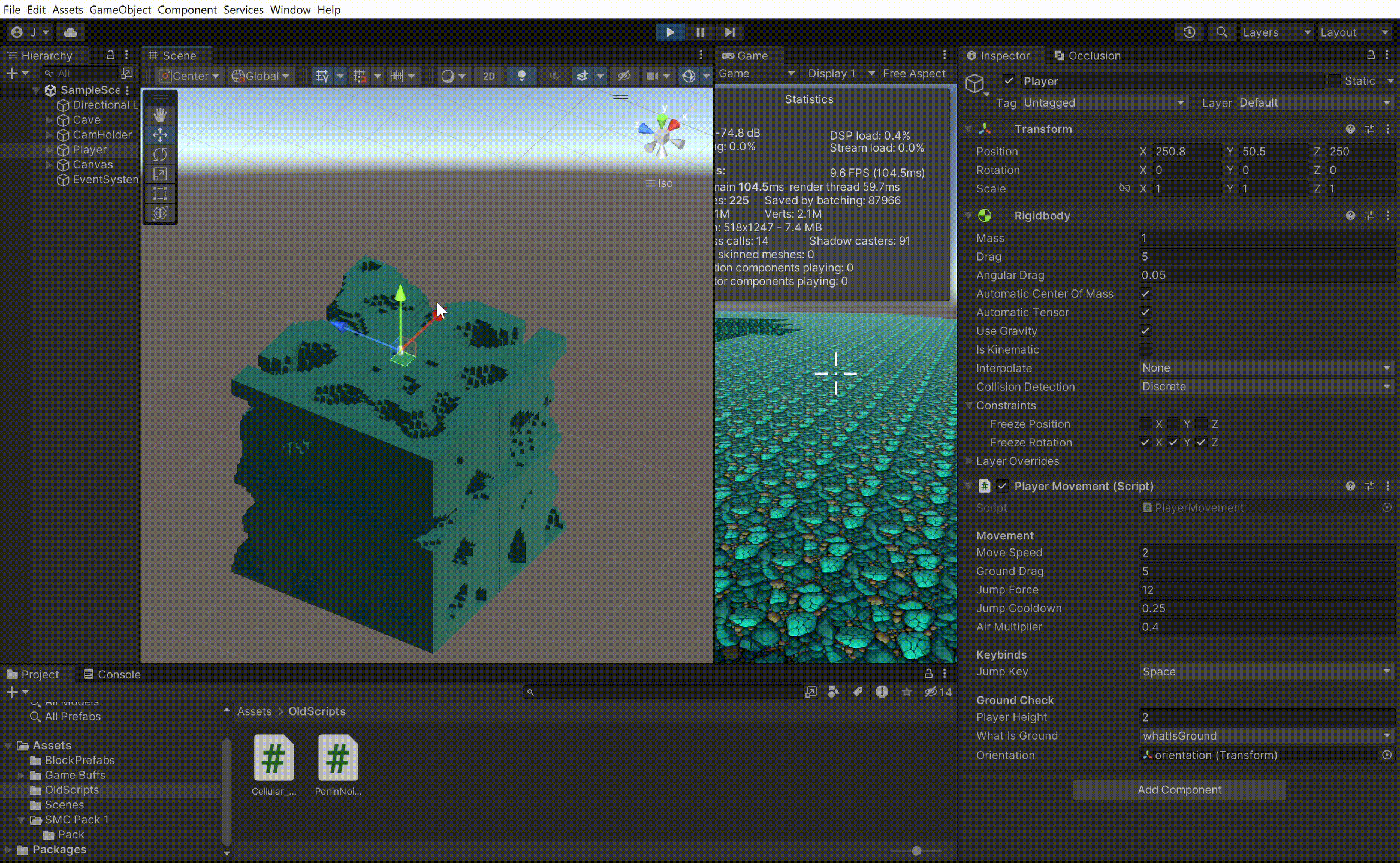Select the Rect transform tool
This screenshot has height=863, width=1400.
pyautogui.click(x=160, y=194)
